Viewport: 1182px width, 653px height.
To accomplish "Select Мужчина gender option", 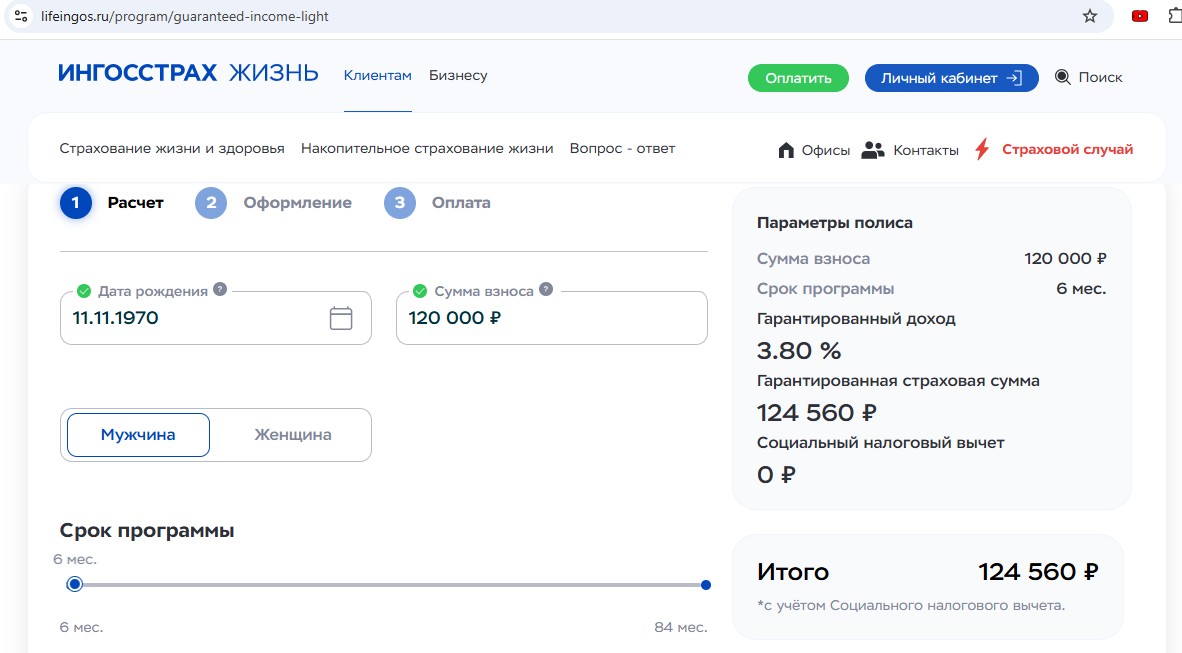I will click(138, 435).
